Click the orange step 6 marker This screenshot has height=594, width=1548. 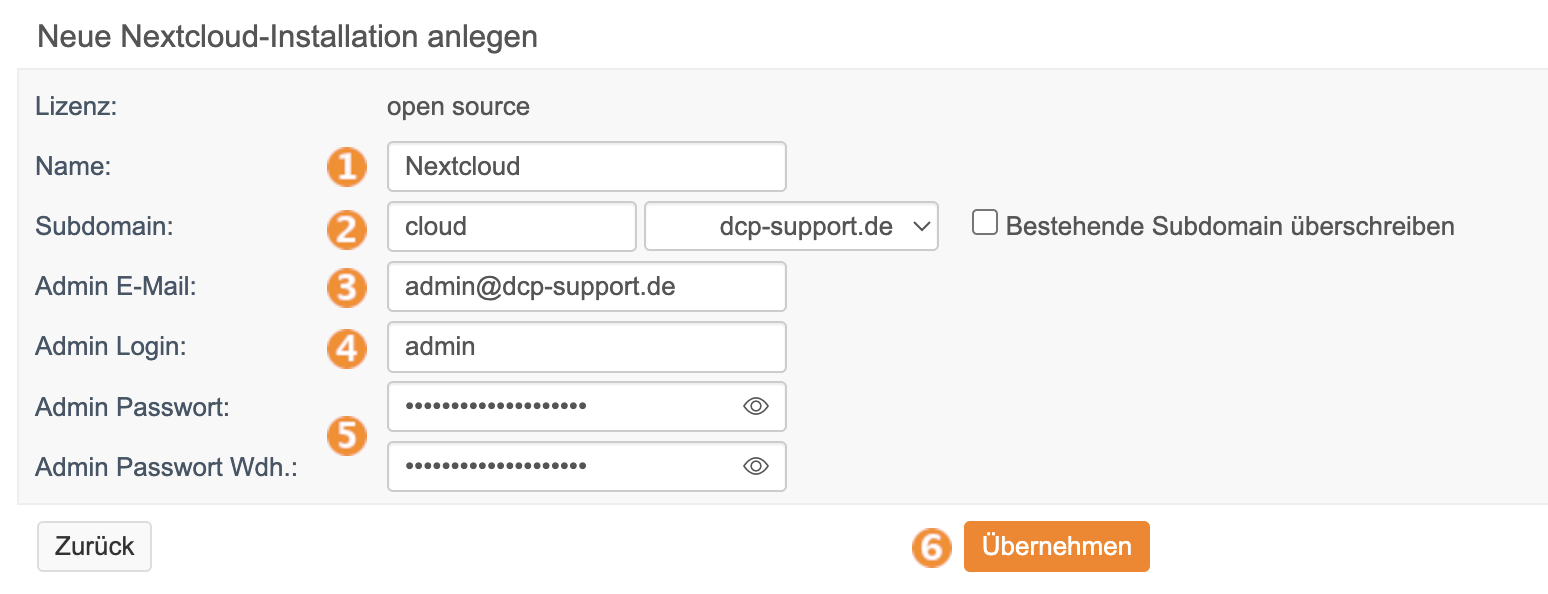tap(931, 547)
